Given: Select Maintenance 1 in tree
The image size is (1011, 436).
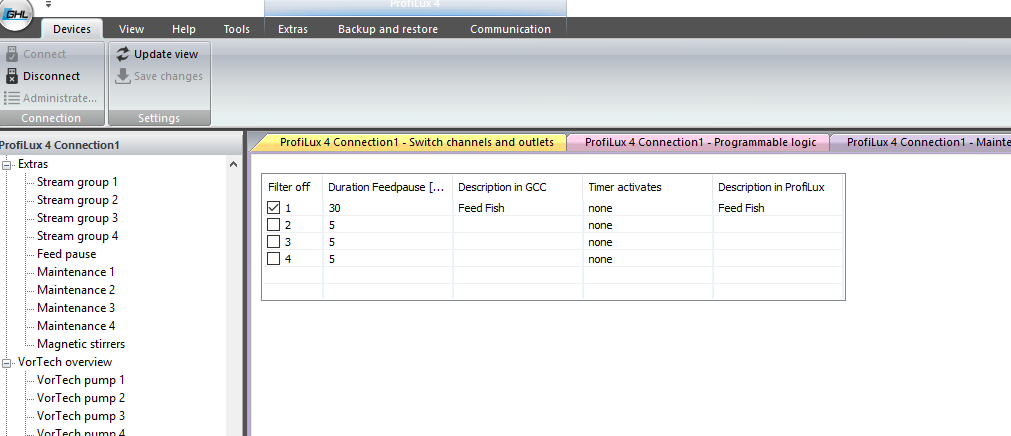Looking at the screenshot, I should 76,272.
